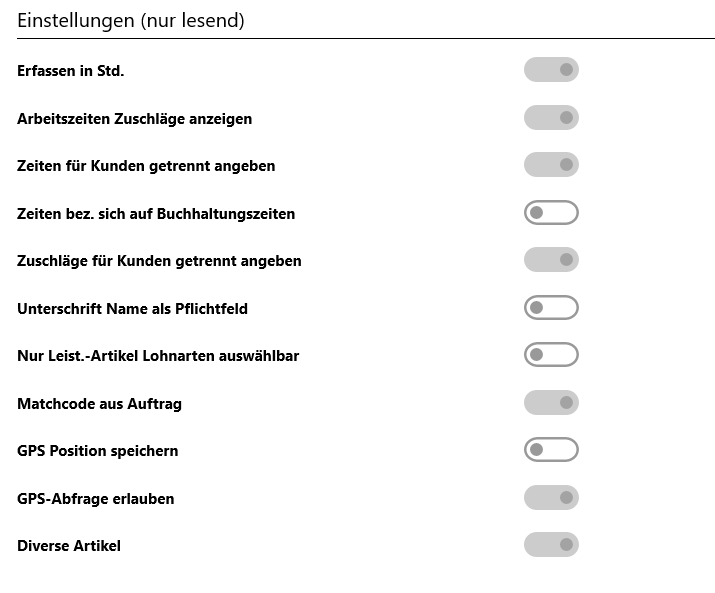Click the Arbeitszeiten Zuschläge anzeigen label text

(x=135, y=119)
